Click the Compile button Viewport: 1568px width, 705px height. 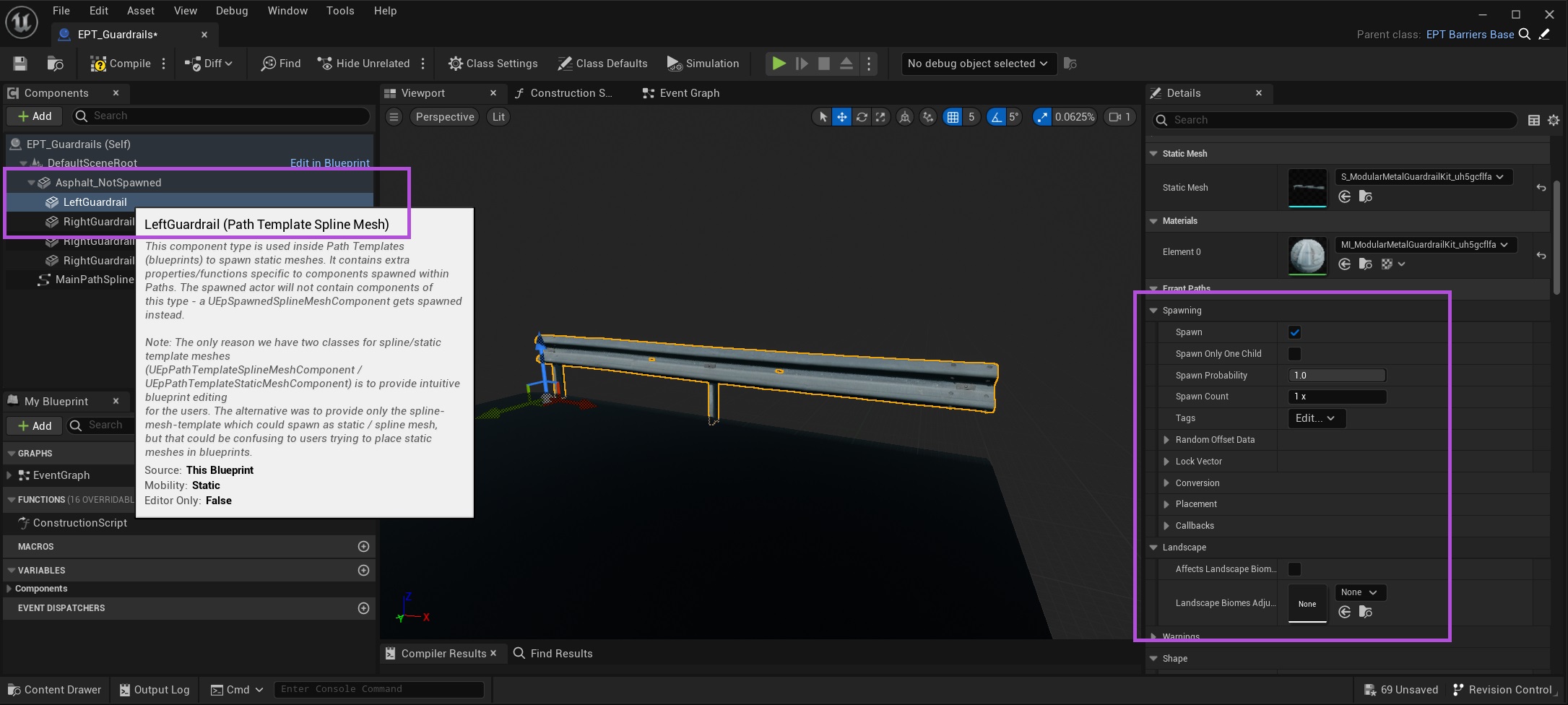[121, 64]
